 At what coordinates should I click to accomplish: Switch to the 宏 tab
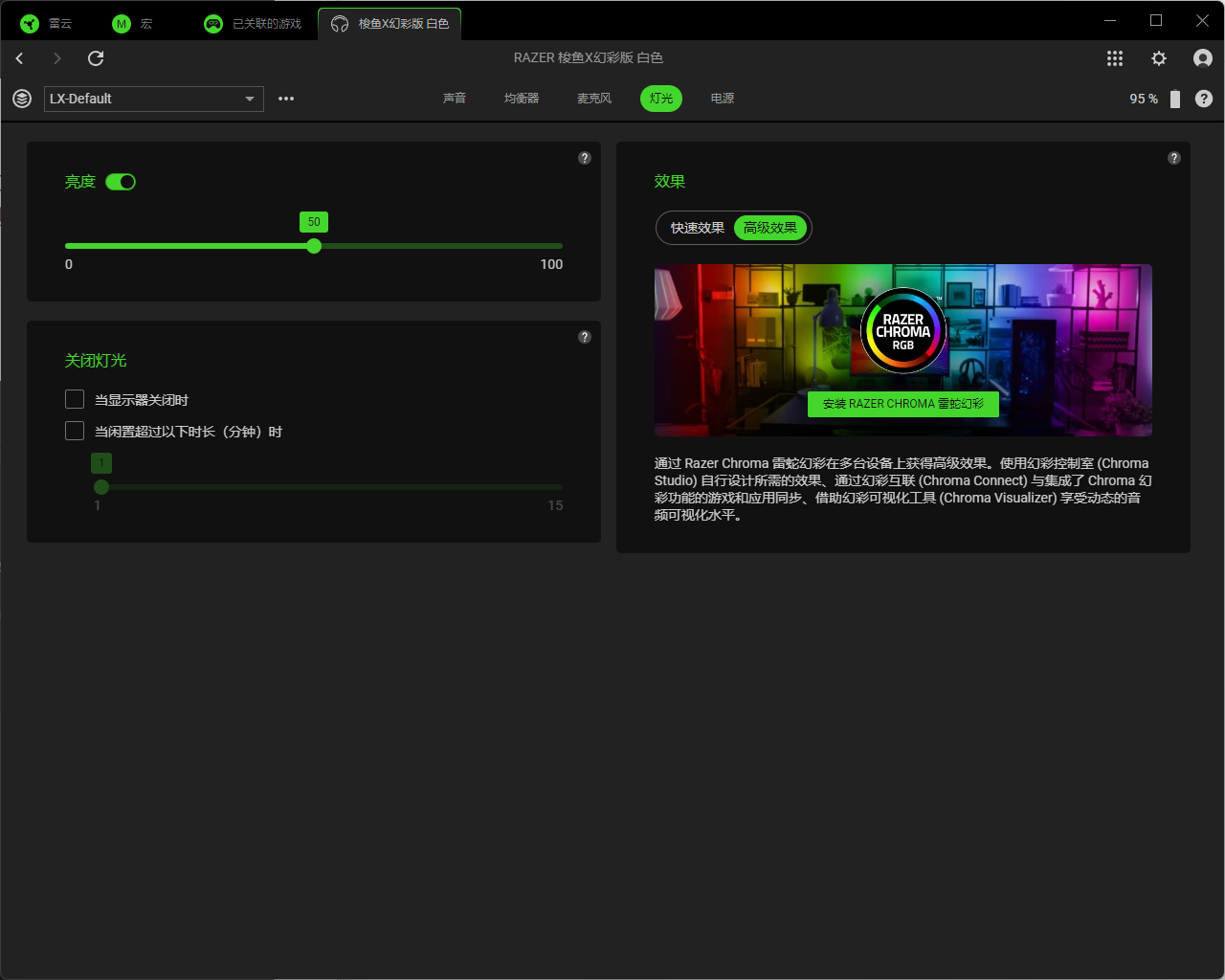pos(133,24)
